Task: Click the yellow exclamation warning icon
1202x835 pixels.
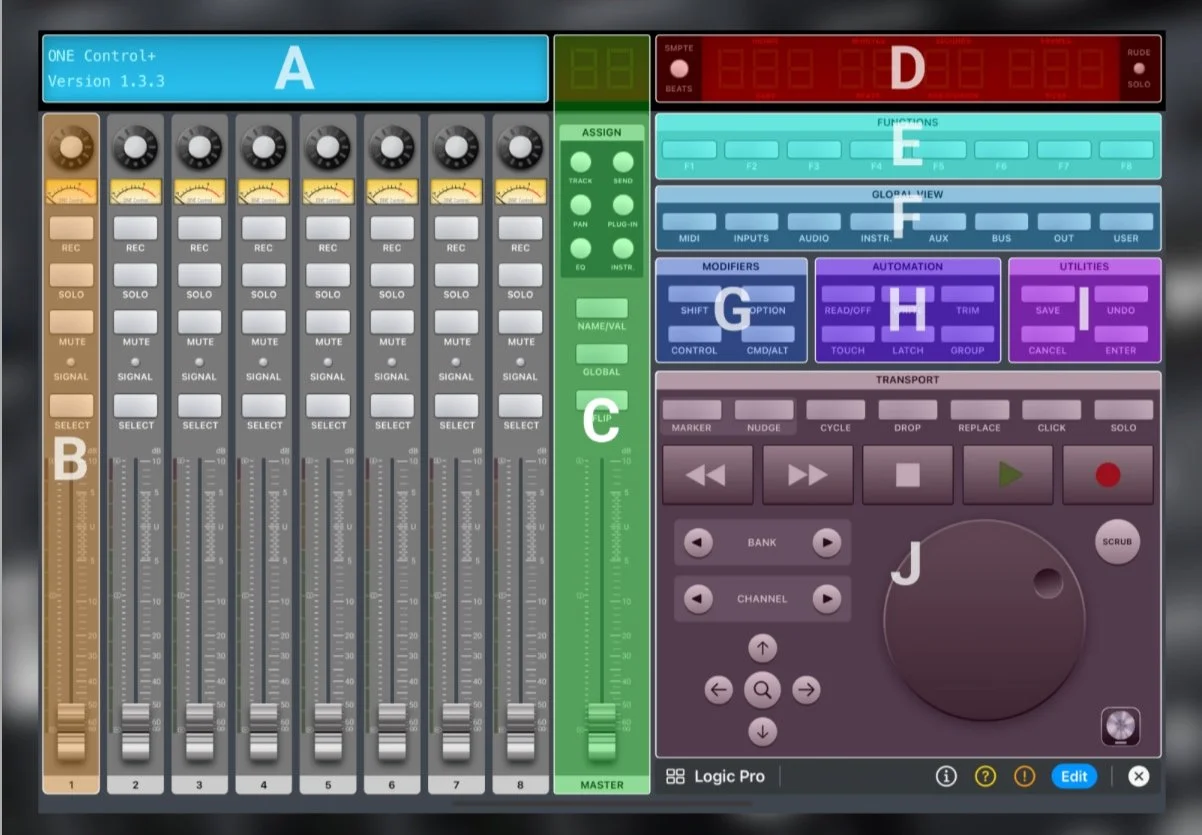Action: pos(1025,776)
